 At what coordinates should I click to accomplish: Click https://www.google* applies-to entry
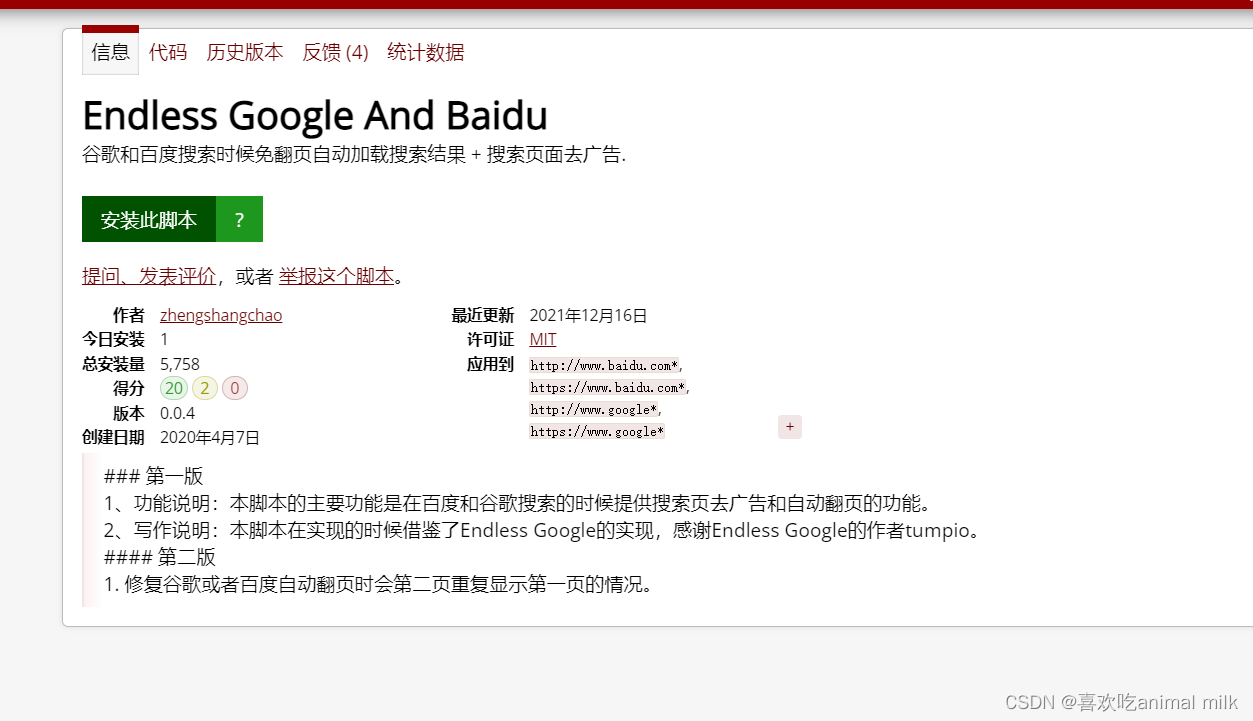coord(597,431)
